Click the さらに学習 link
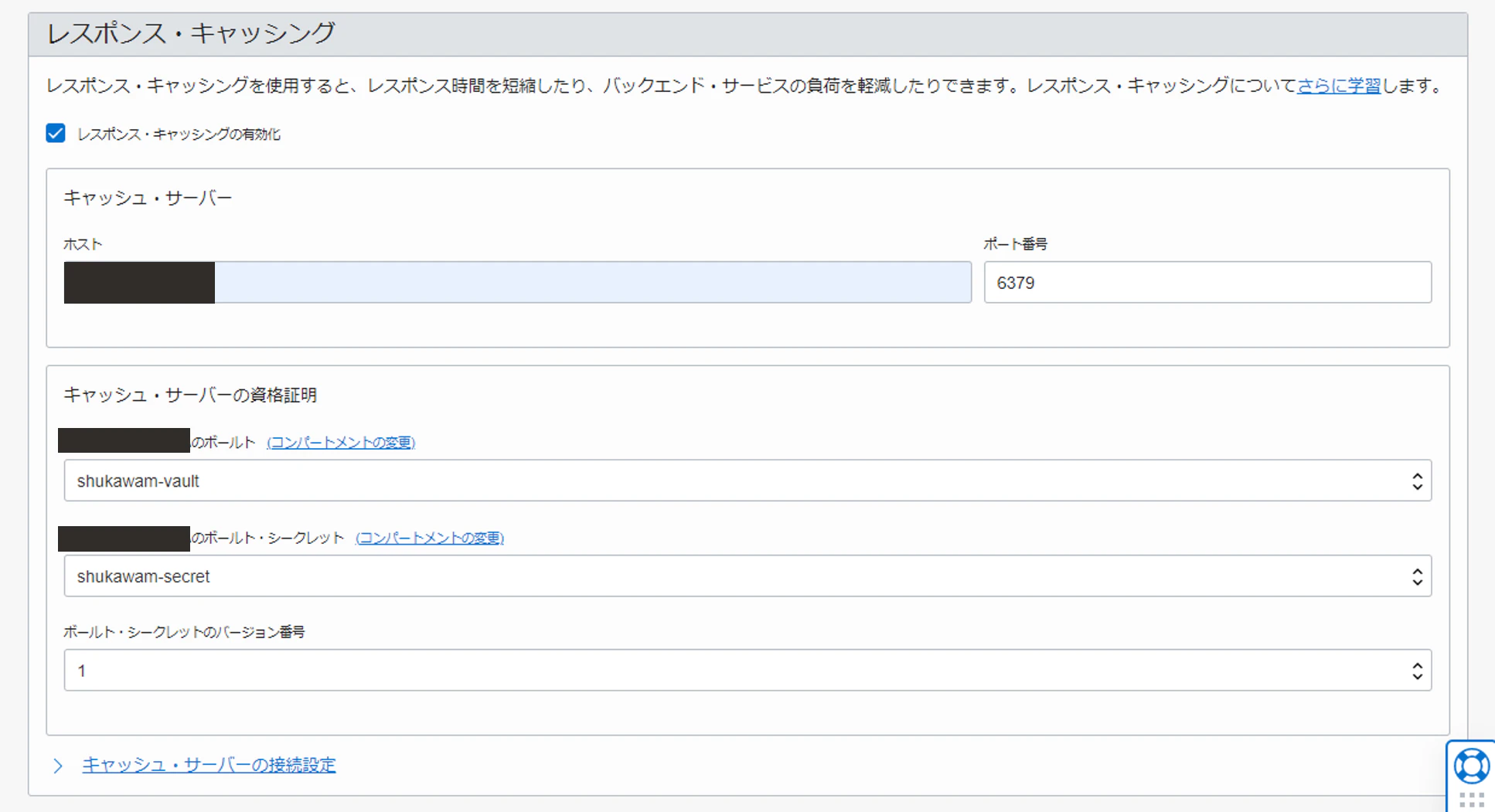 (1337, 86)
